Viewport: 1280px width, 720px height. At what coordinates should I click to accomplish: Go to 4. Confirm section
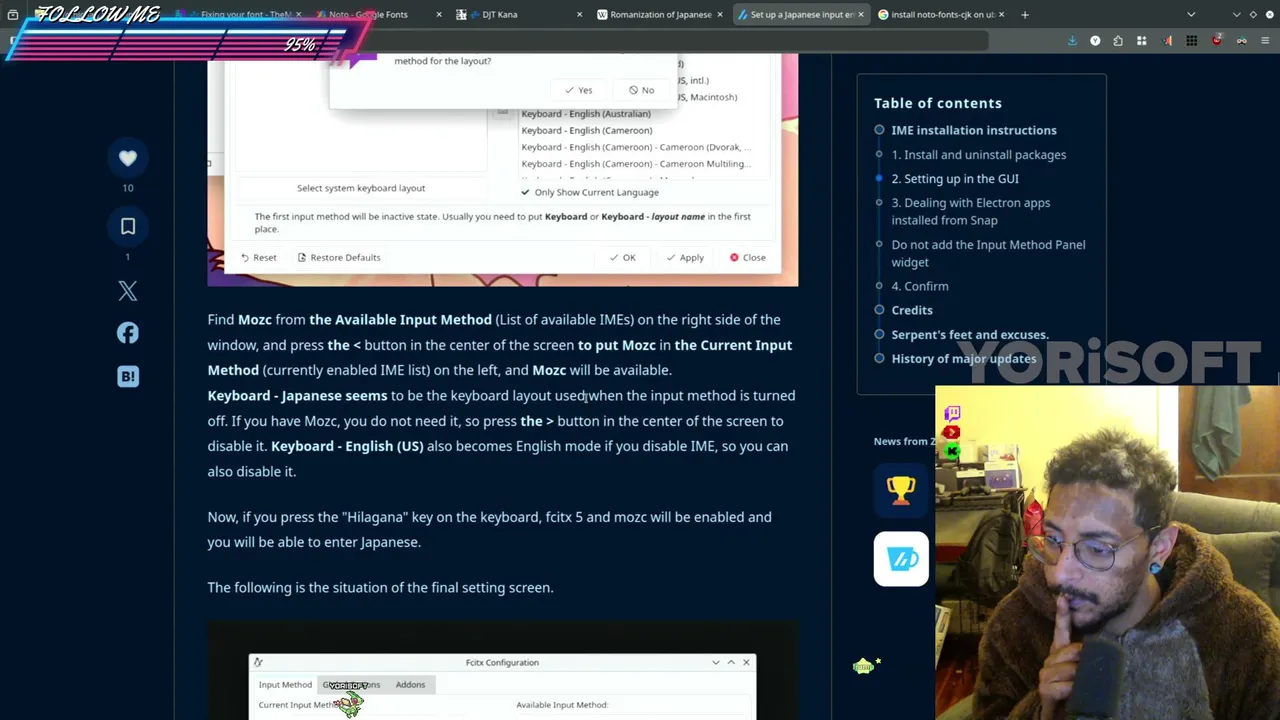coord(920,286)
